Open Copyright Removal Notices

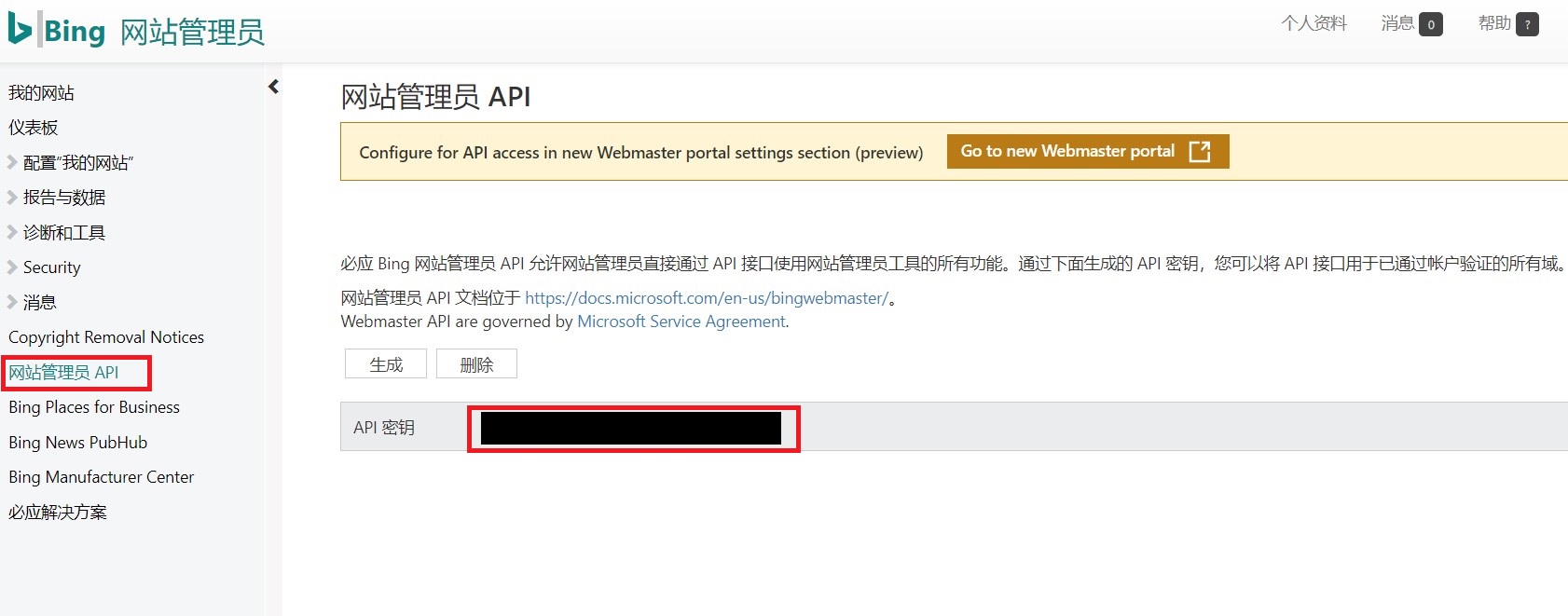[106, 337]
